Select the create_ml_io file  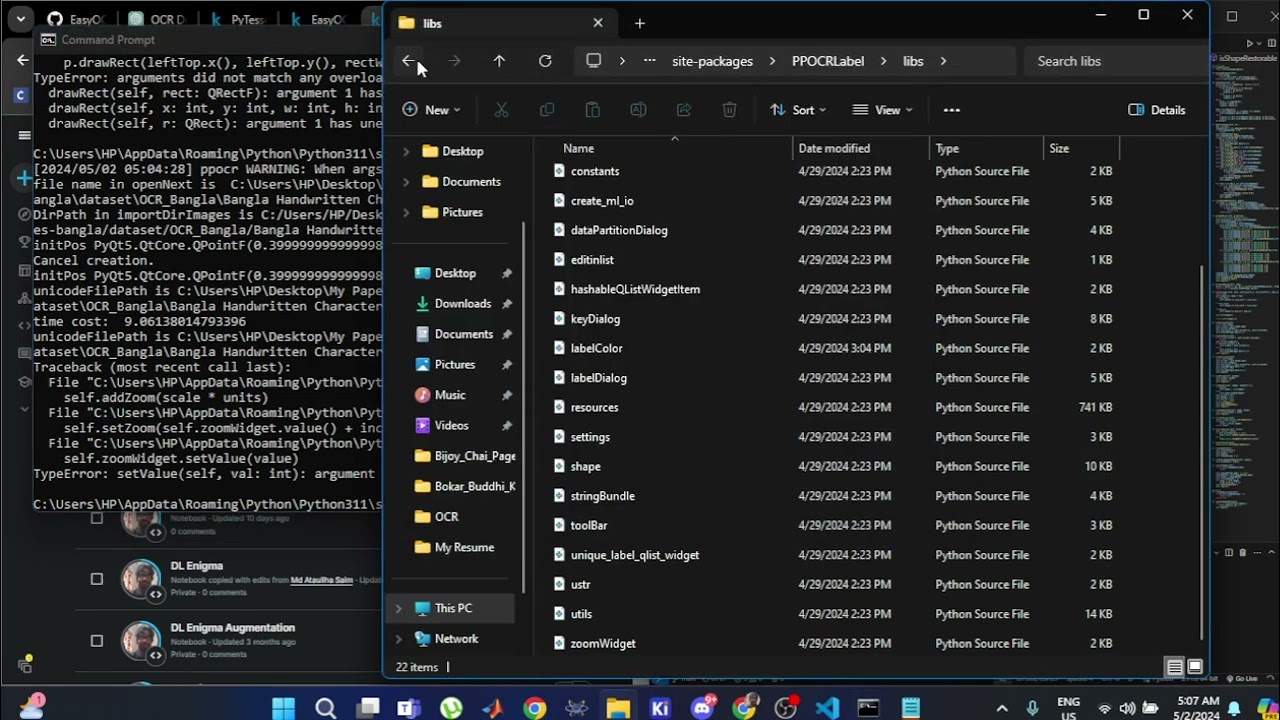pyautogui.click(x=602, y=201)
